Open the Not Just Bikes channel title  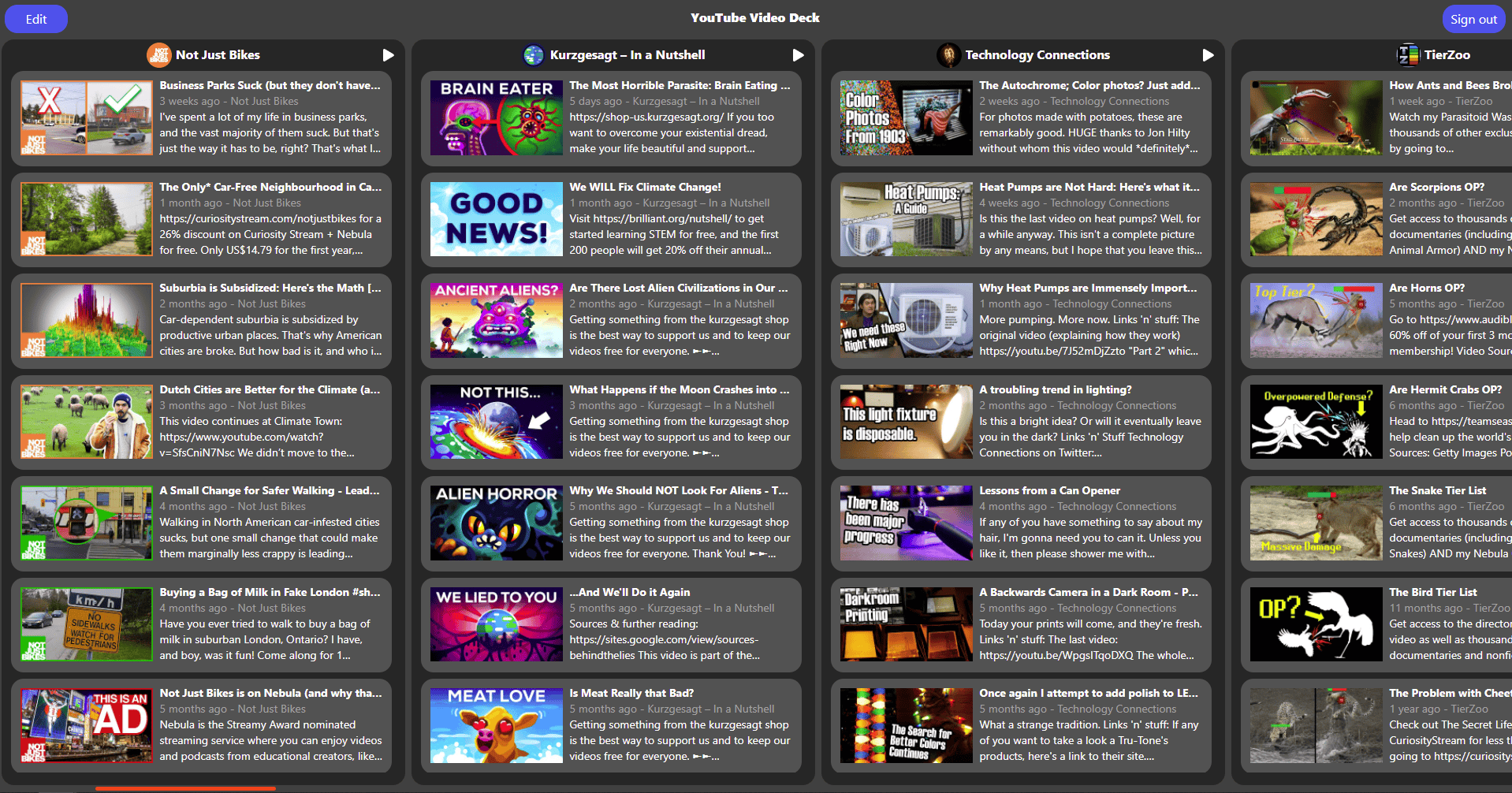point(218,55)
